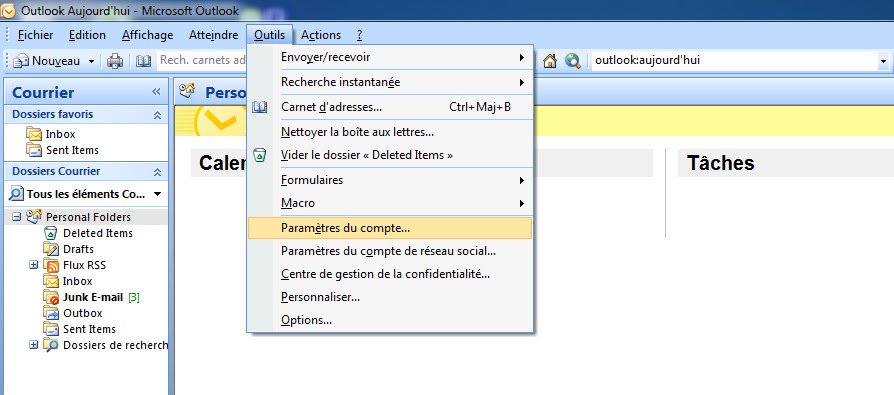Screen dimensions: 894x395
Task: Open Centre de gestion de la confidentialité
Action: pos(390,274)
